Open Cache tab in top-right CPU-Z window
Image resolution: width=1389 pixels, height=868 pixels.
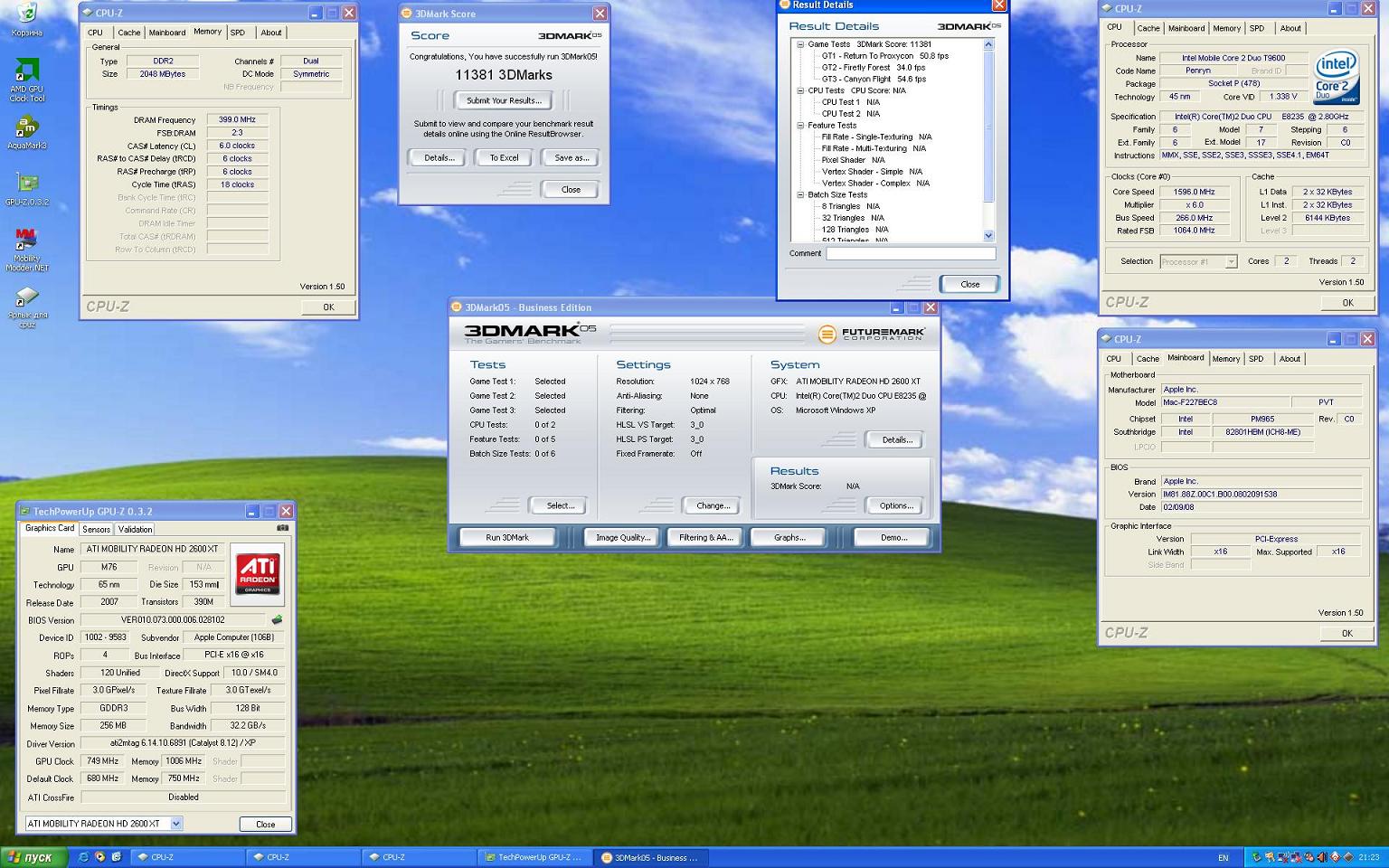pyautogui.click(x=1148, y=28)
